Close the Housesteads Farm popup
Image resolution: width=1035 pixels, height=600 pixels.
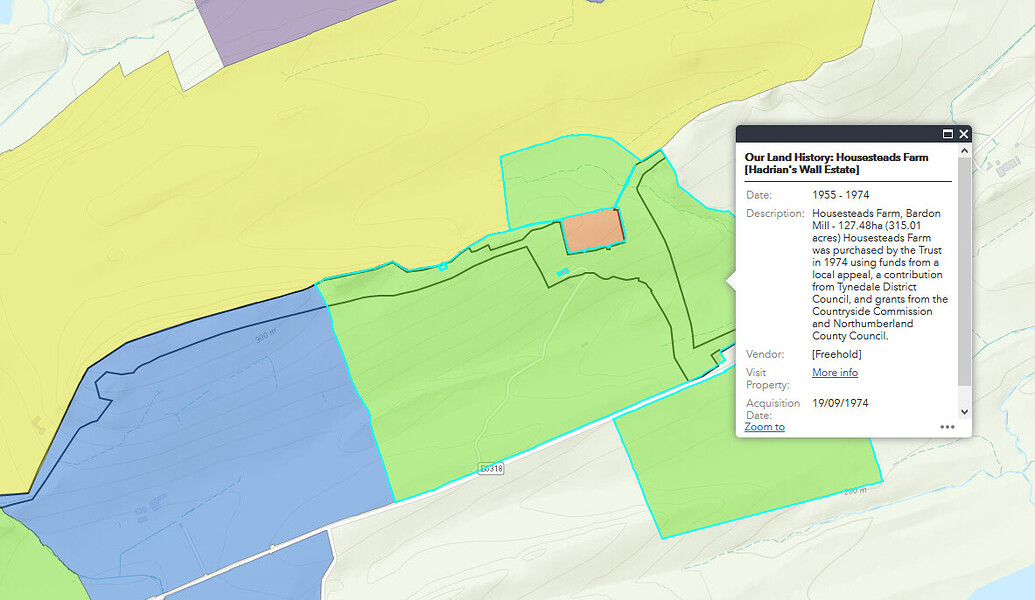[963, 133]
